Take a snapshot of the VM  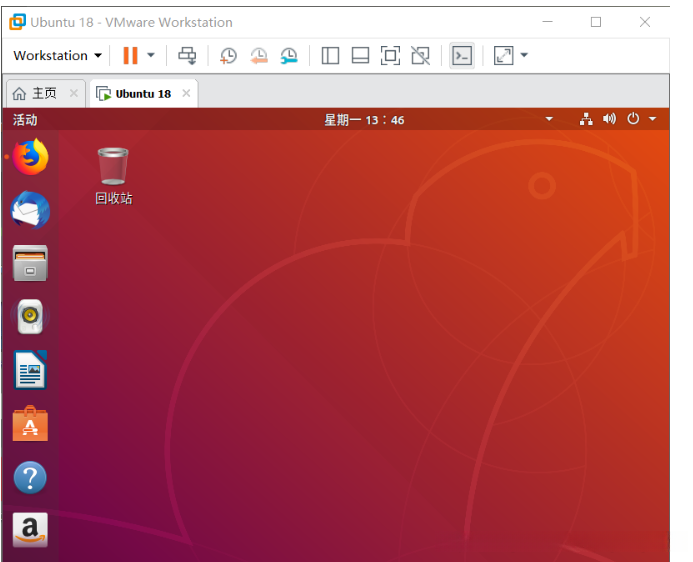pyautogui.click(x=228, y=56)
